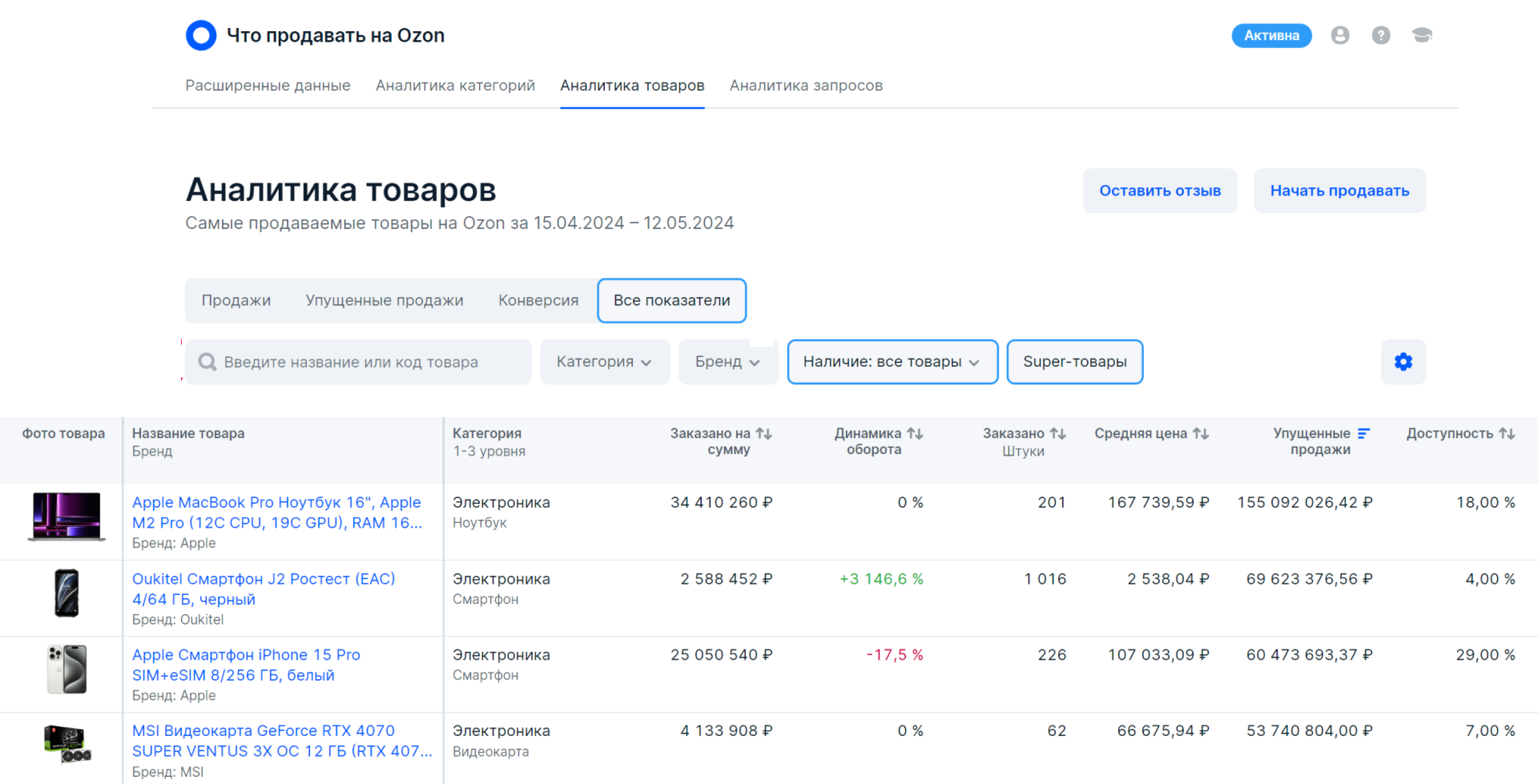The image size is (1538, 784).
Task: Sort by Динамика оборота arrows
Action: (x=915, y=434)
